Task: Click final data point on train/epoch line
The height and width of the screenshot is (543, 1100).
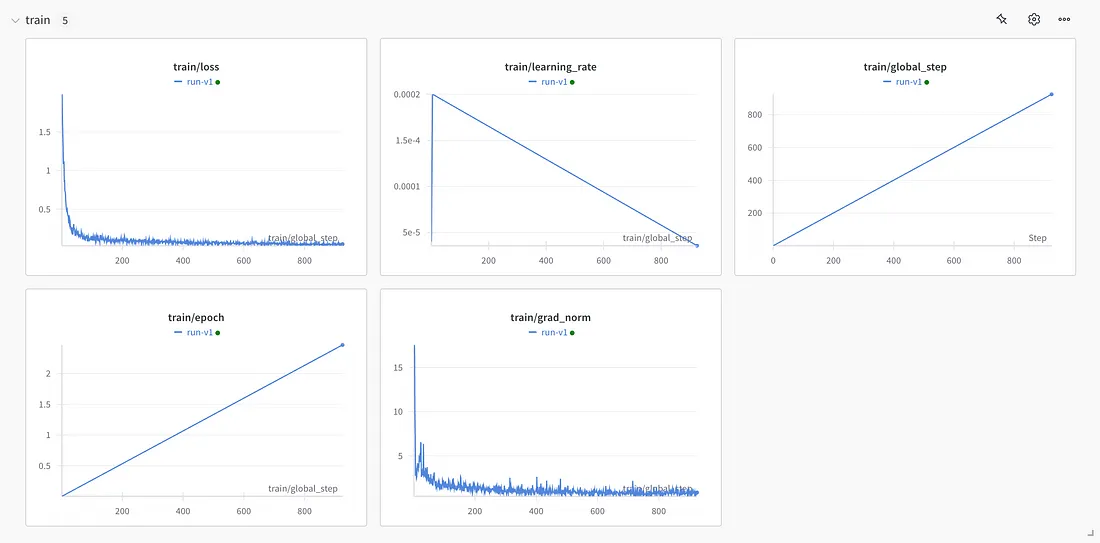Action: point(342,344)
